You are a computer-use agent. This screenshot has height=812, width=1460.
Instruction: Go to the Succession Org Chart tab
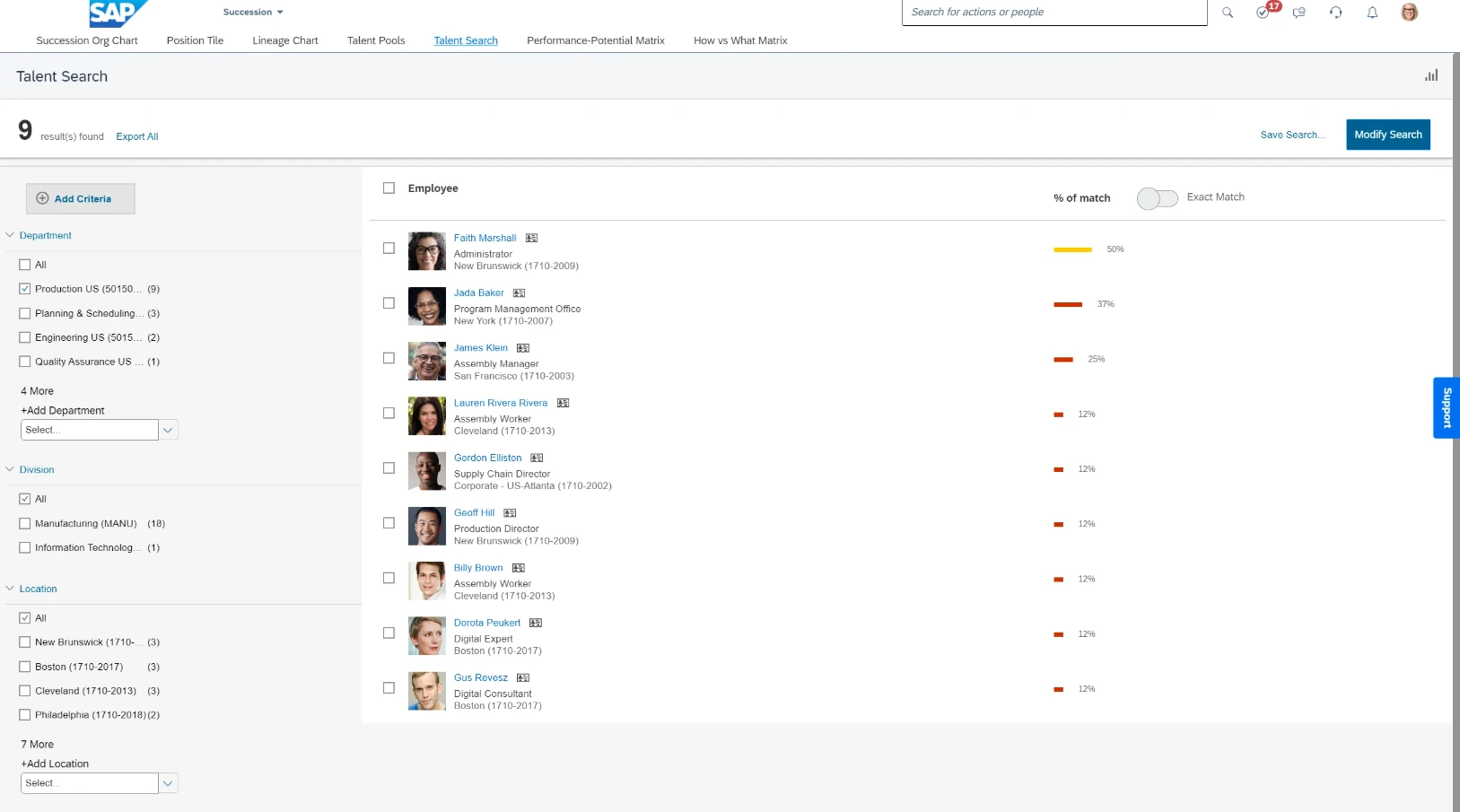(87, 40)
